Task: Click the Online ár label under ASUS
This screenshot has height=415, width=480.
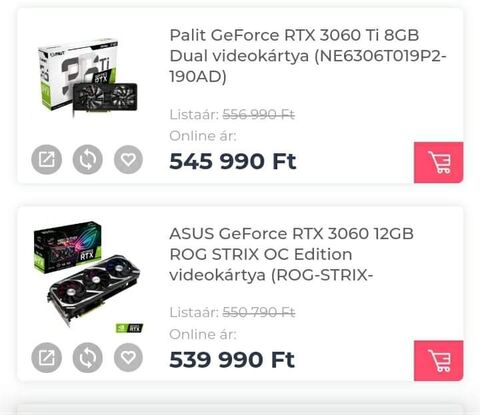Action: (203, 334)
